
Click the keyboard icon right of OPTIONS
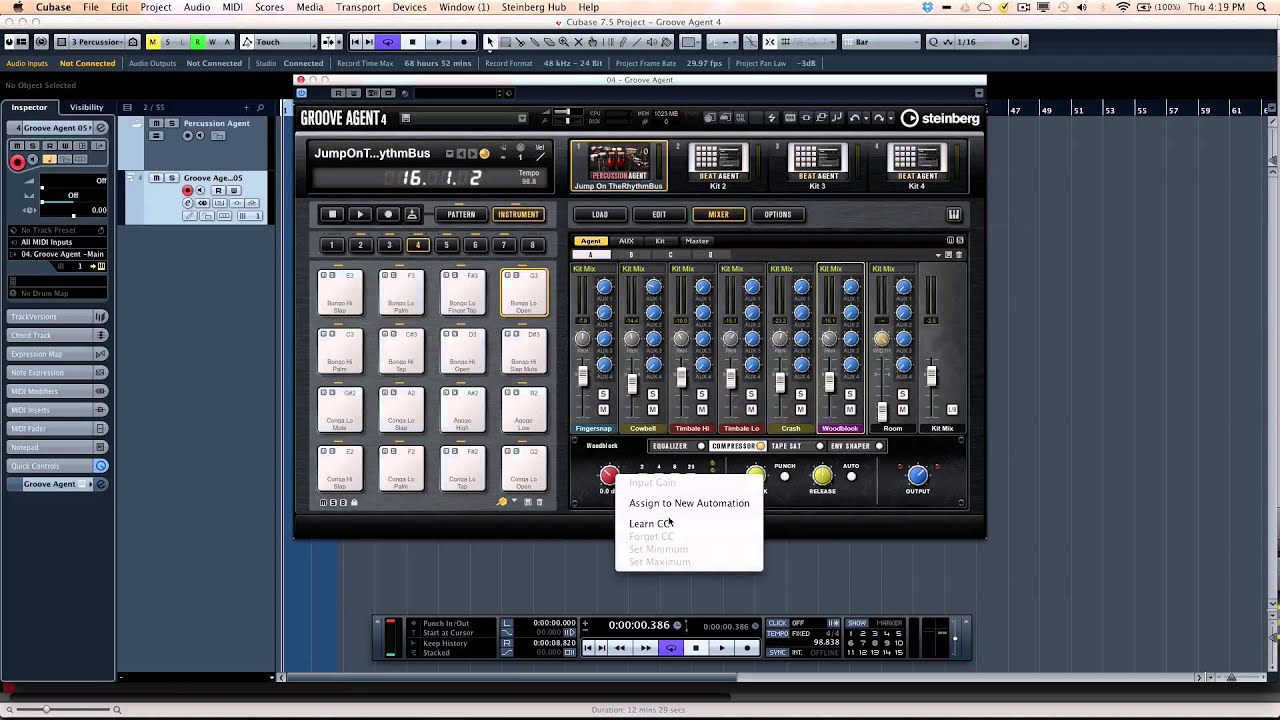(954, 214)
